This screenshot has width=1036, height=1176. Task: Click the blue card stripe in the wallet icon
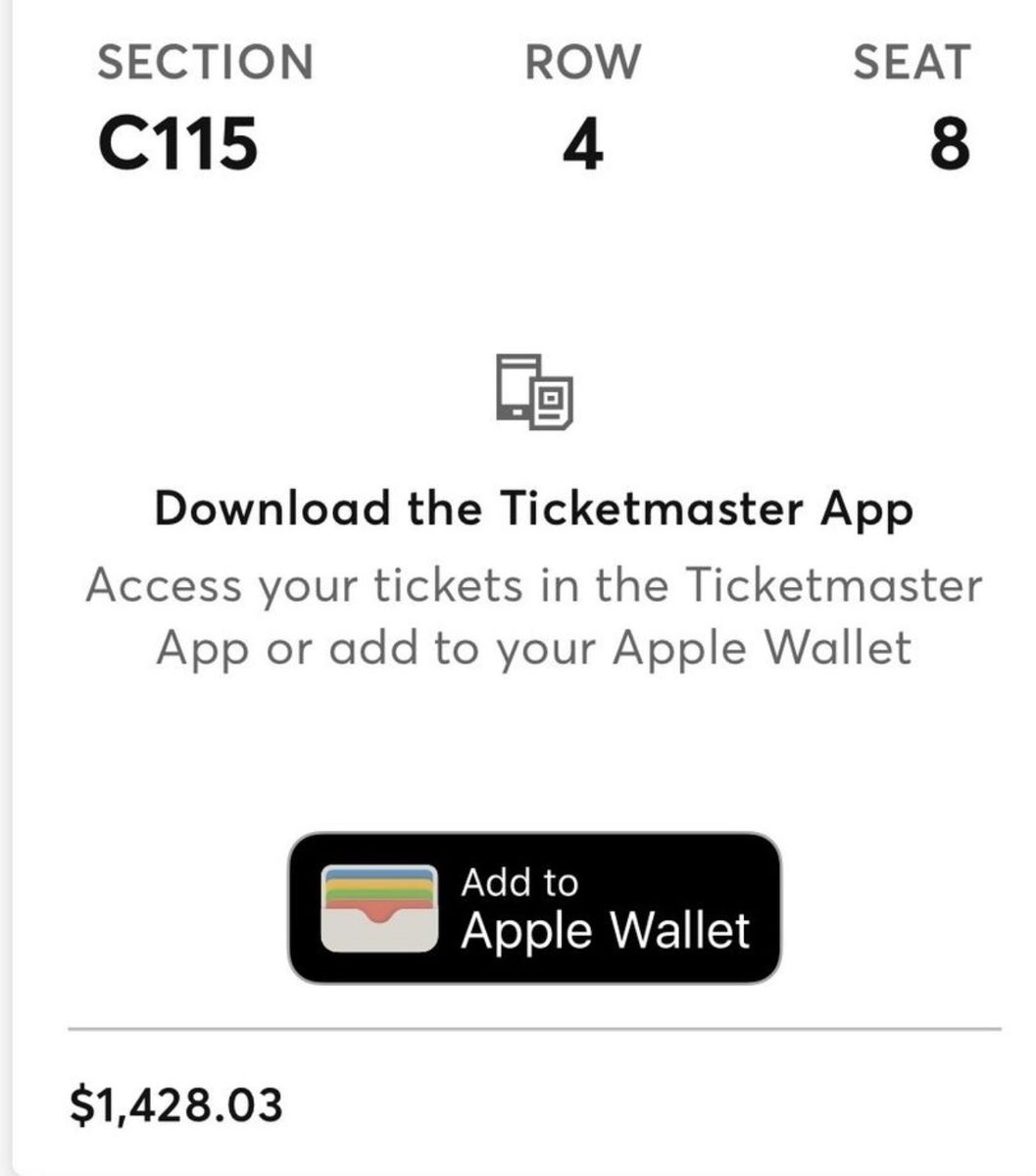click(x=379, y=872)
